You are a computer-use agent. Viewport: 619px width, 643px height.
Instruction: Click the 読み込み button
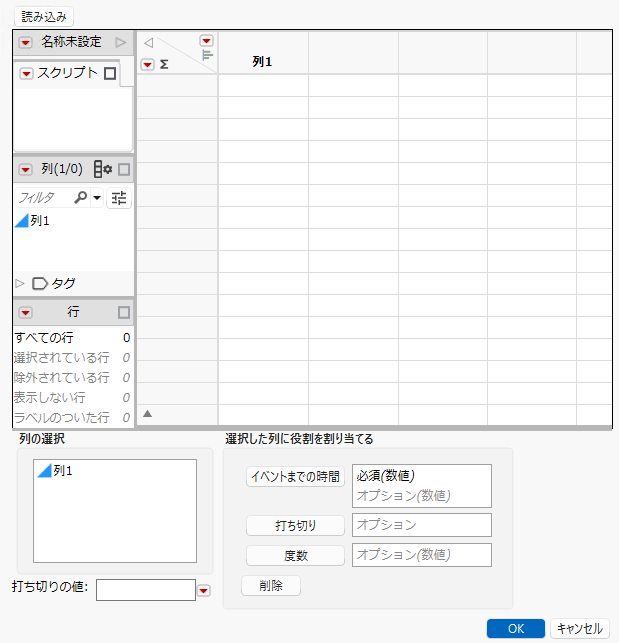pyautogui.click(x=43, y=17)
